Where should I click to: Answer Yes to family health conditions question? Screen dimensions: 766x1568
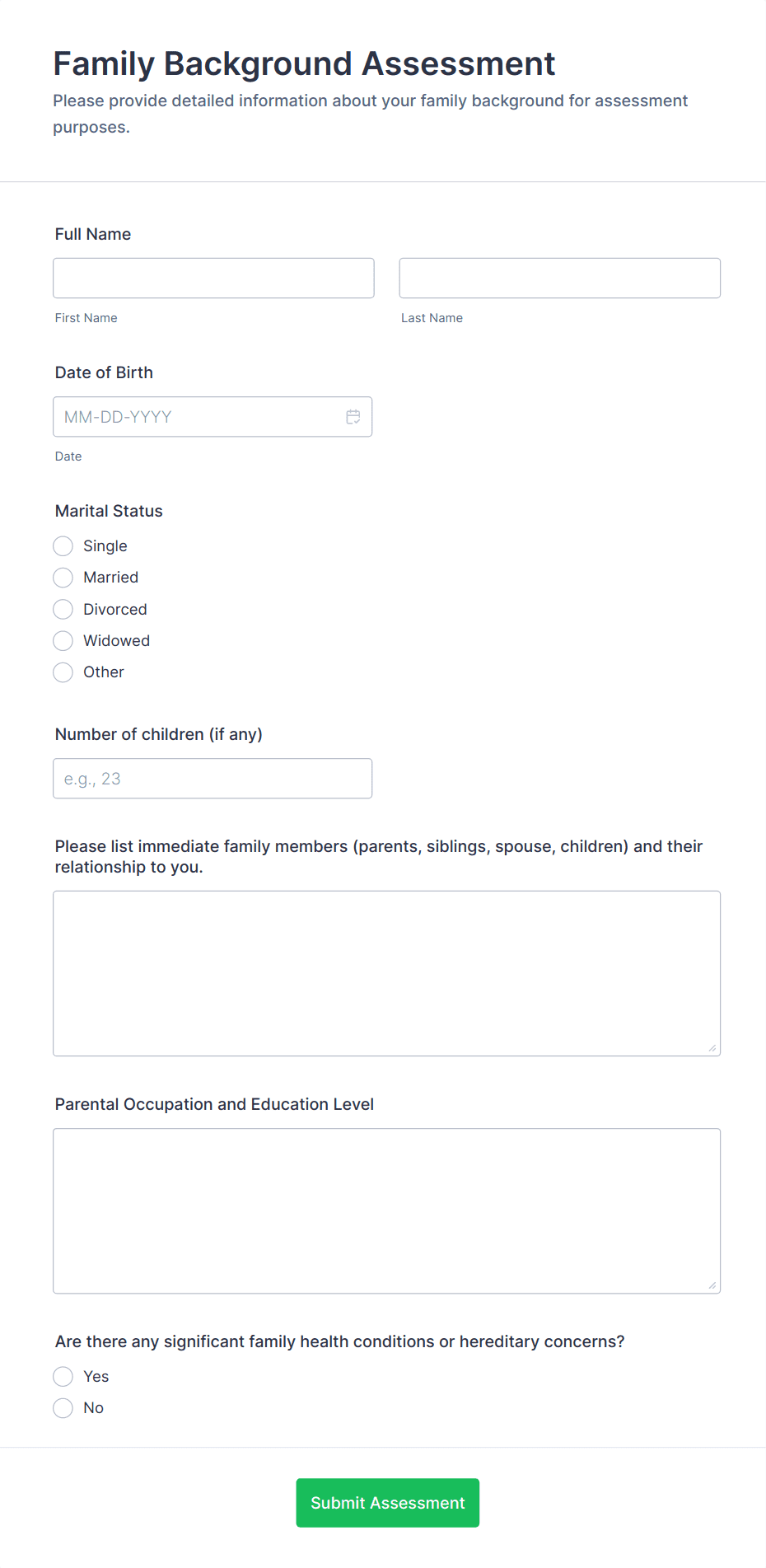pos(63,1376)
